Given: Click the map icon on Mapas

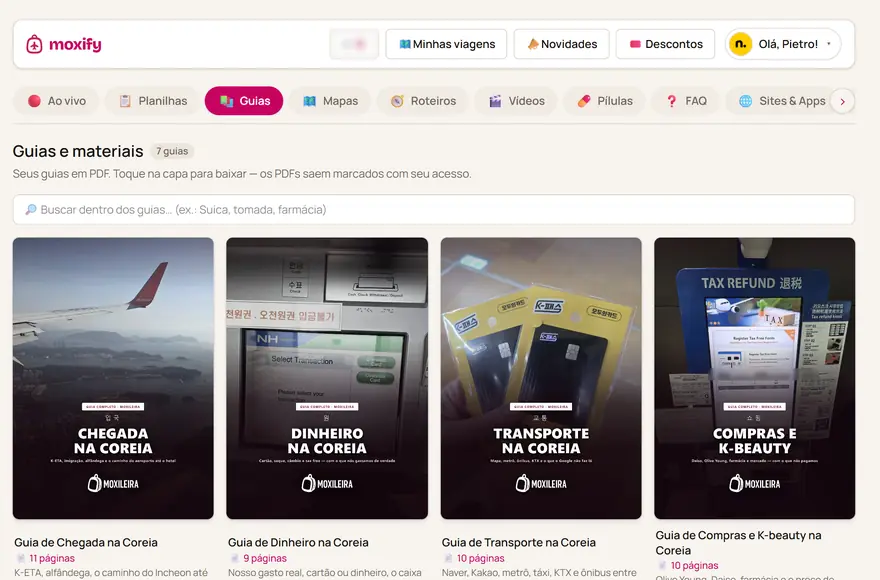Looking at the screenshot, I should 309,101.
